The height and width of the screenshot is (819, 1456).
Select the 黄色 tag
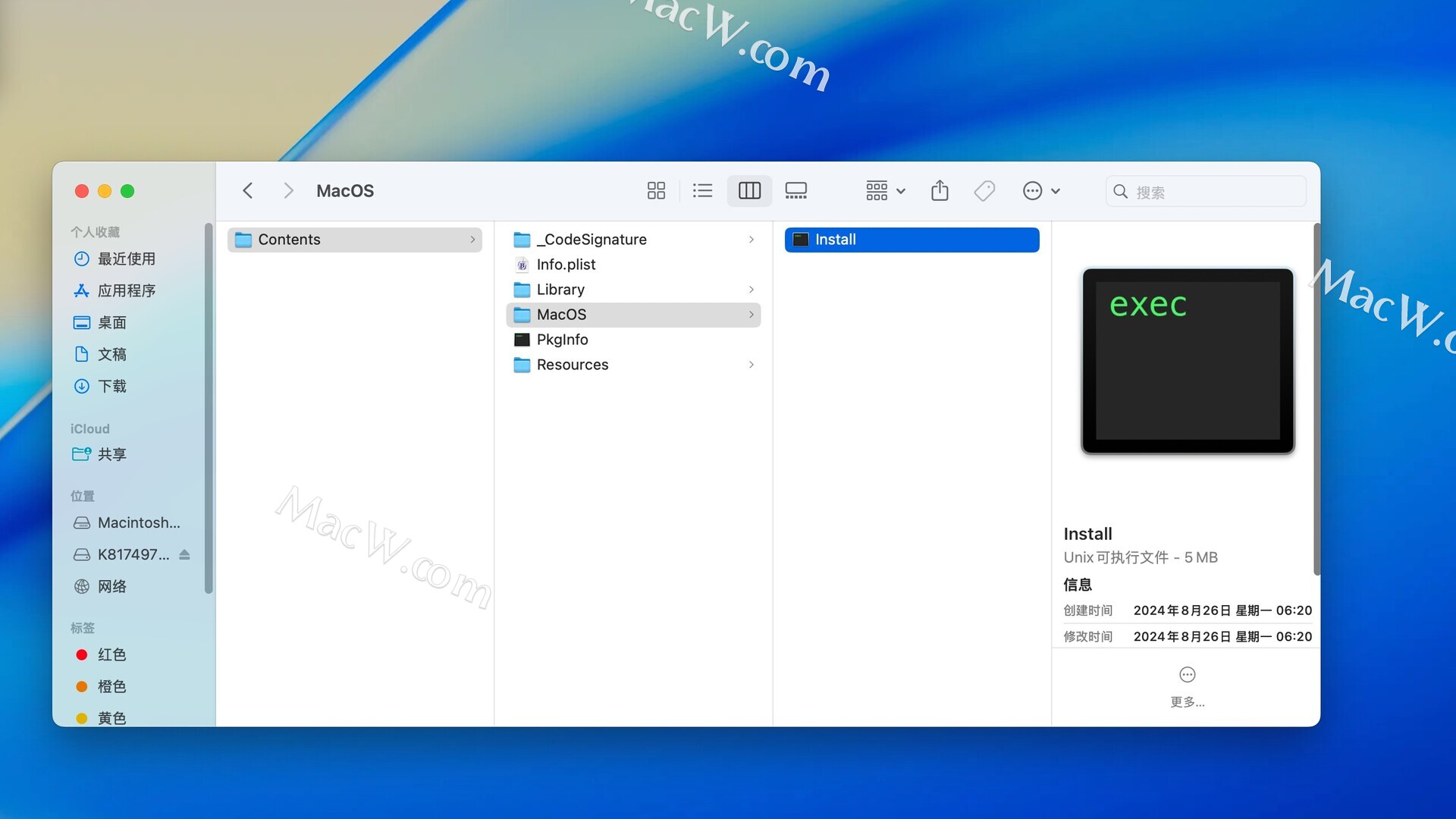pyautogui.click(x=111, y=717)
